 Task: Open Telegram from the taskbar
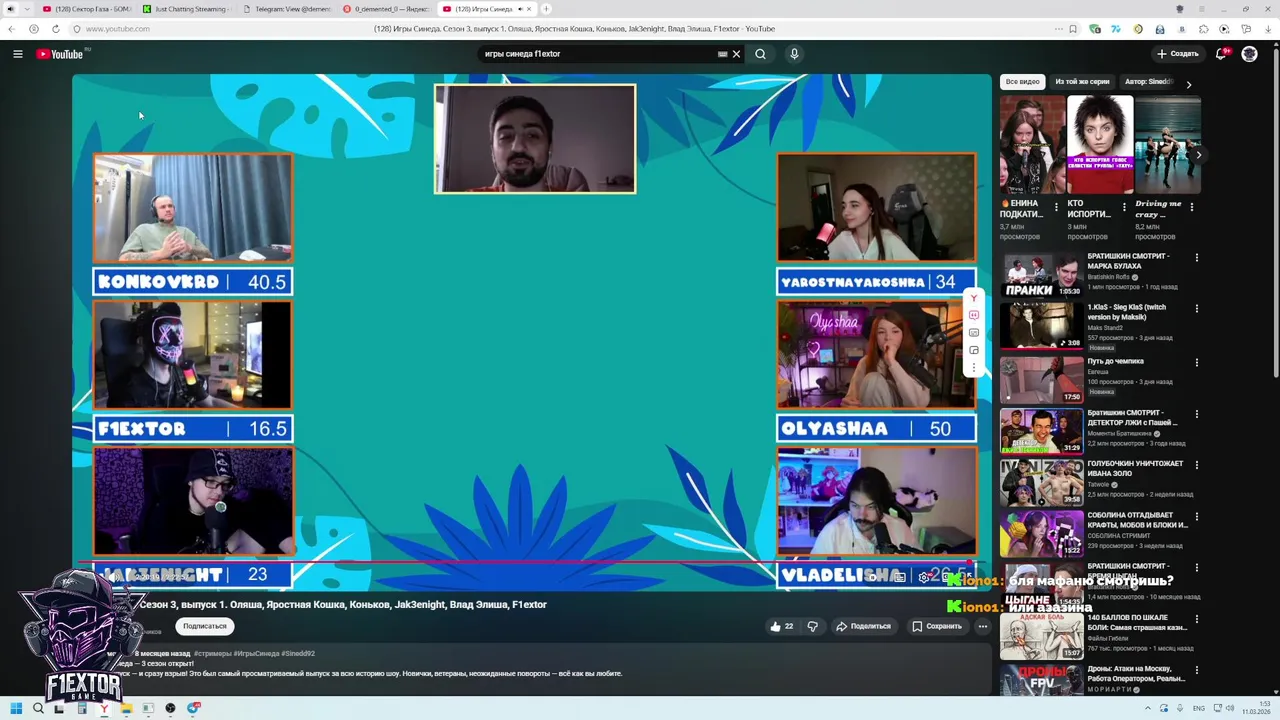coord(193,708)
